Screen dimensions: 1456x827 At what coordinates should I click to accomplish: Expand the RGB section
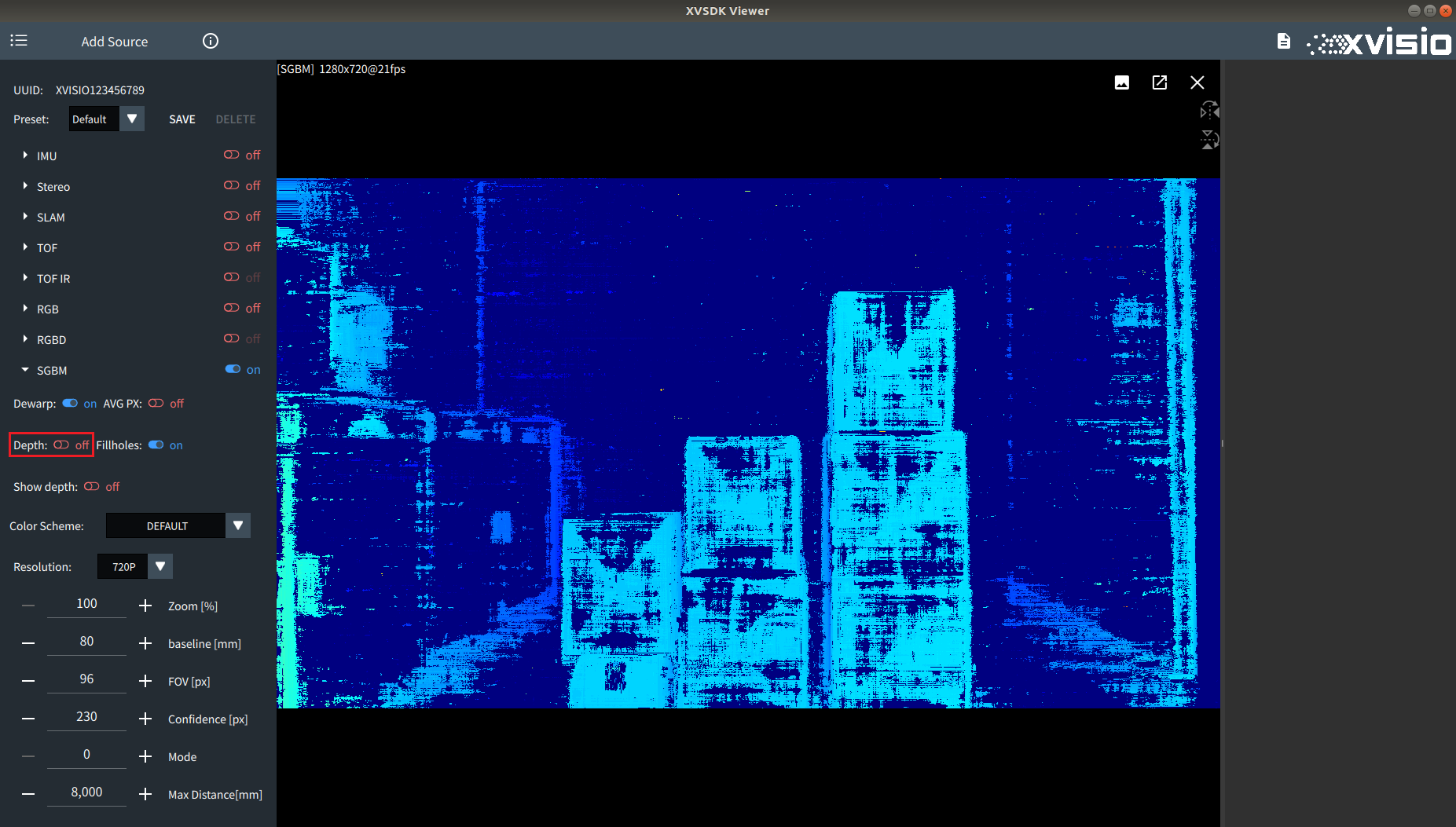coord(25,308)
